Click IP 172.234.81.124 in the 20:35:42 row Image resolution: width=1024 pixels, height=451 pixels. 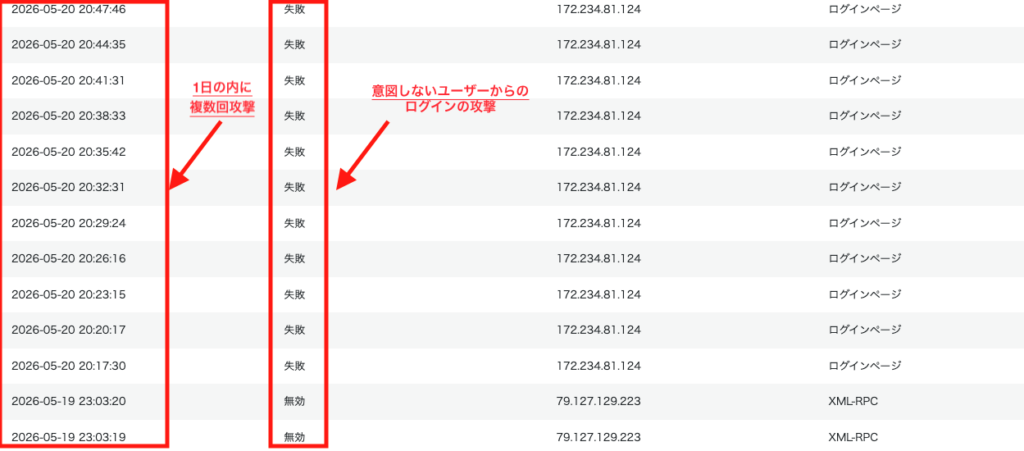(x=598, y=151)
